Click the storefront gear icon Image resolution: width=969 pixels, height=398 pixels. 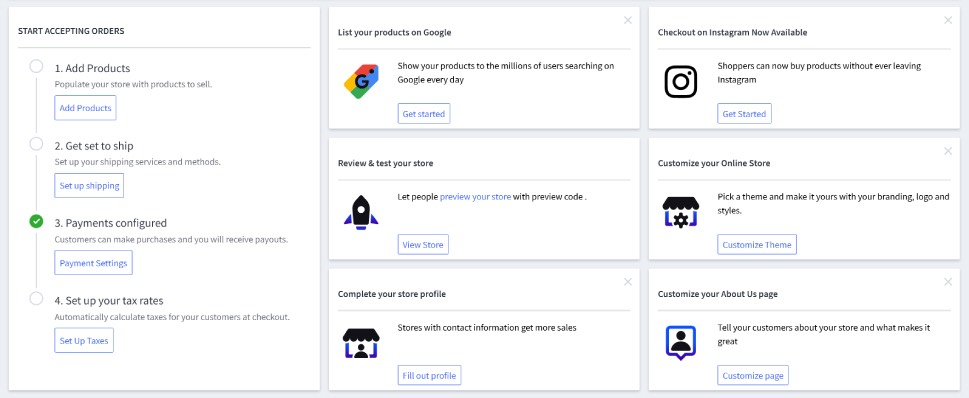pyautogui.click(x=680, y=212)
